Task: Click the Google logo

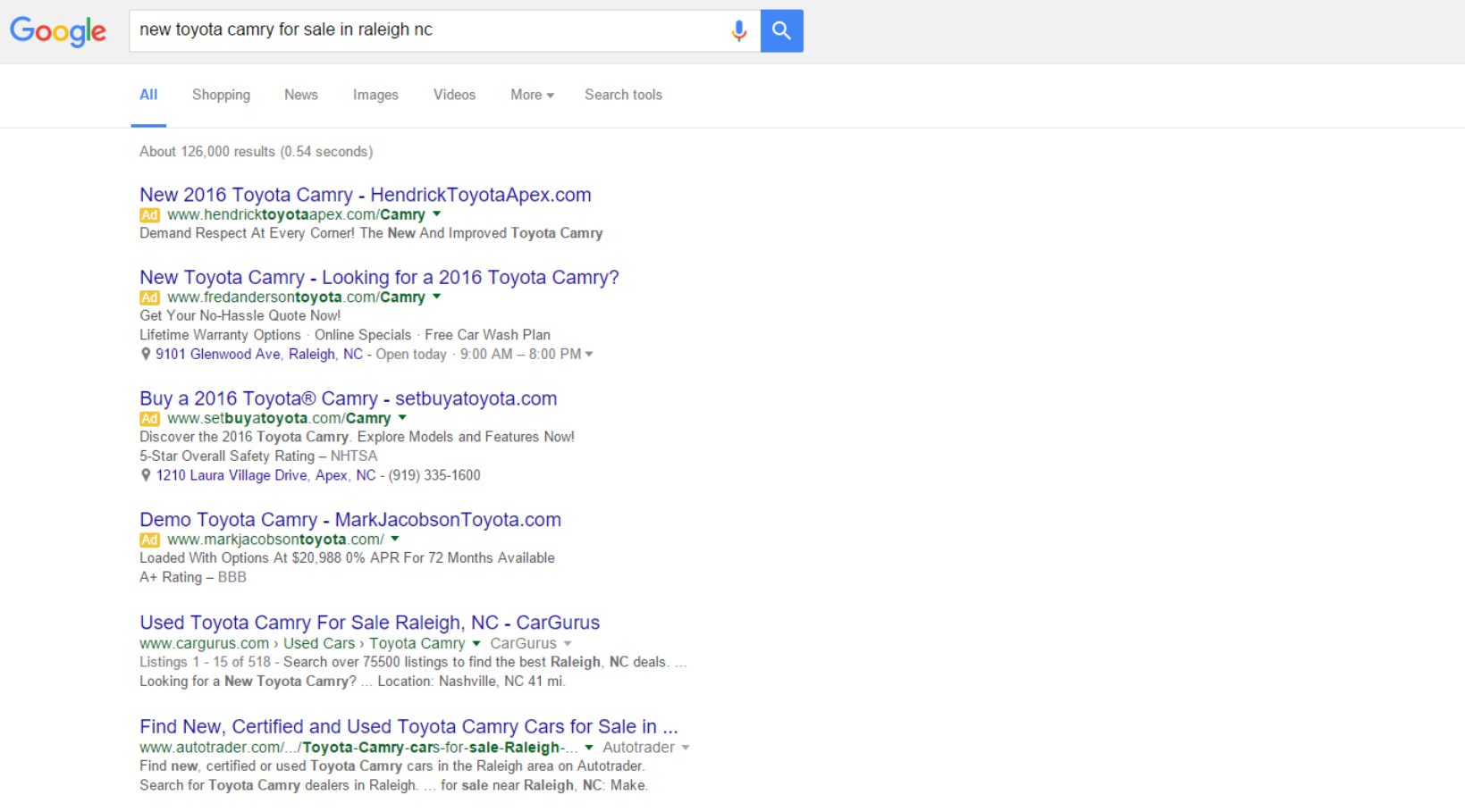Action: point(58,31)
